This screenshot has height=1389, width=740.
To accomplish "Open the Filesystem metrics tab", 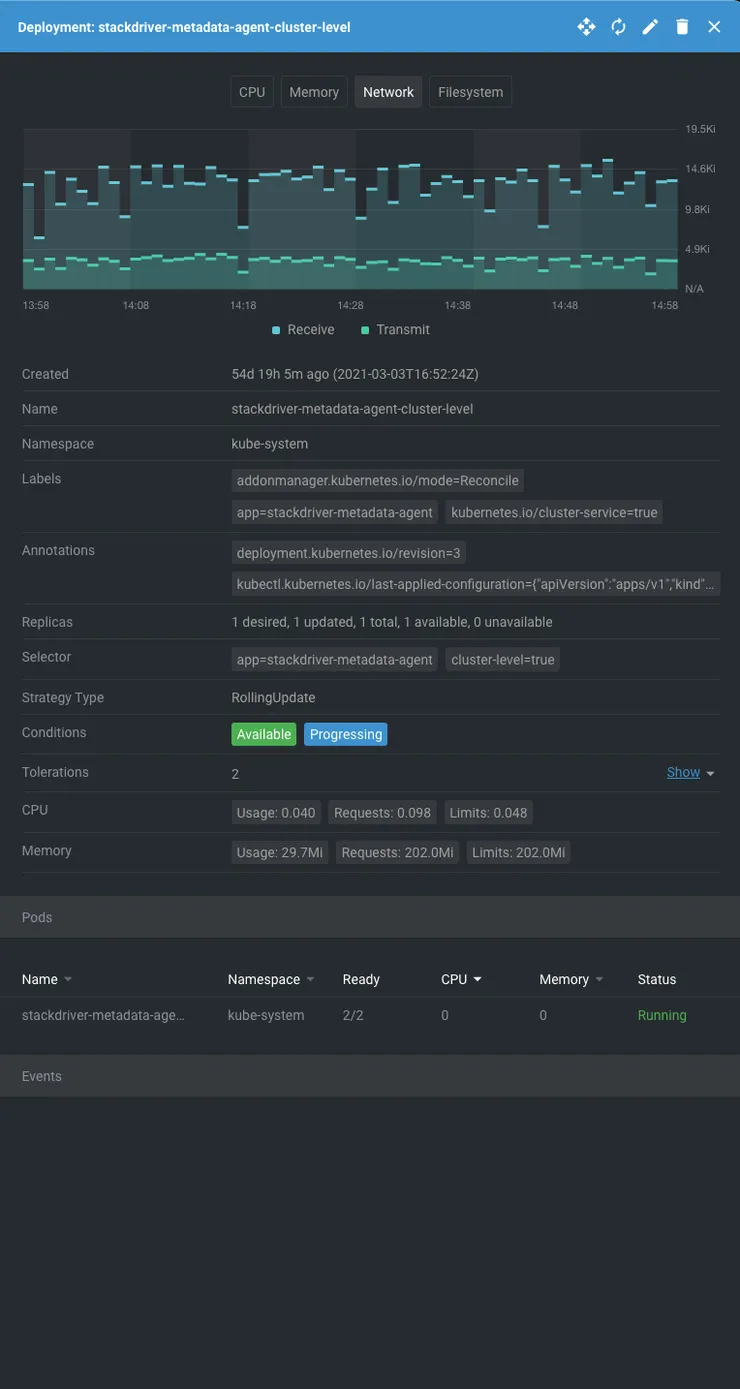I will pos(470,91).
